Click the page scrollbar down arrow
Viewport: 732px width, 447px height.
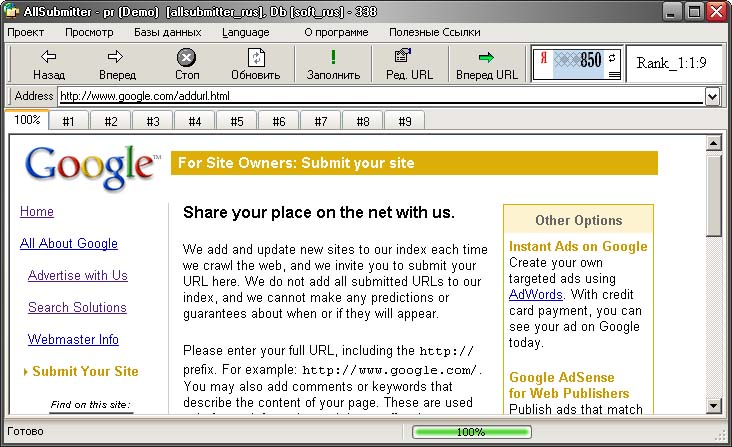click(713, 406)
